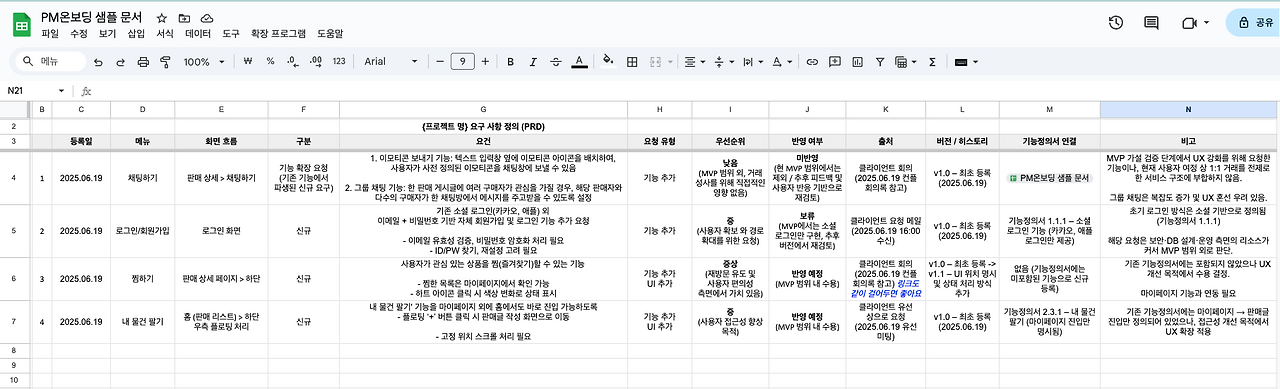1280x389 pixels.
Task: Open the fill color bucket
Action: [x=607, y=62]
